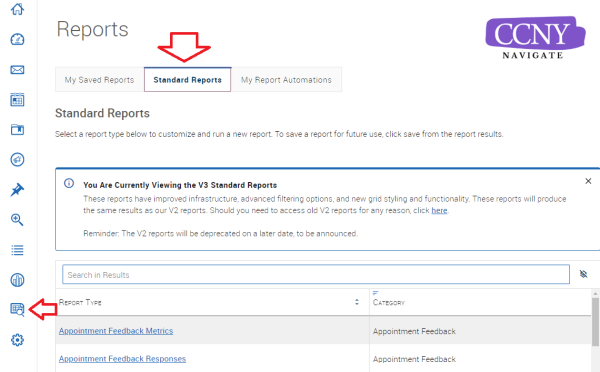
Task: Click 'You Are Currently Viewing the V3' heading
Action: (180, 185)
